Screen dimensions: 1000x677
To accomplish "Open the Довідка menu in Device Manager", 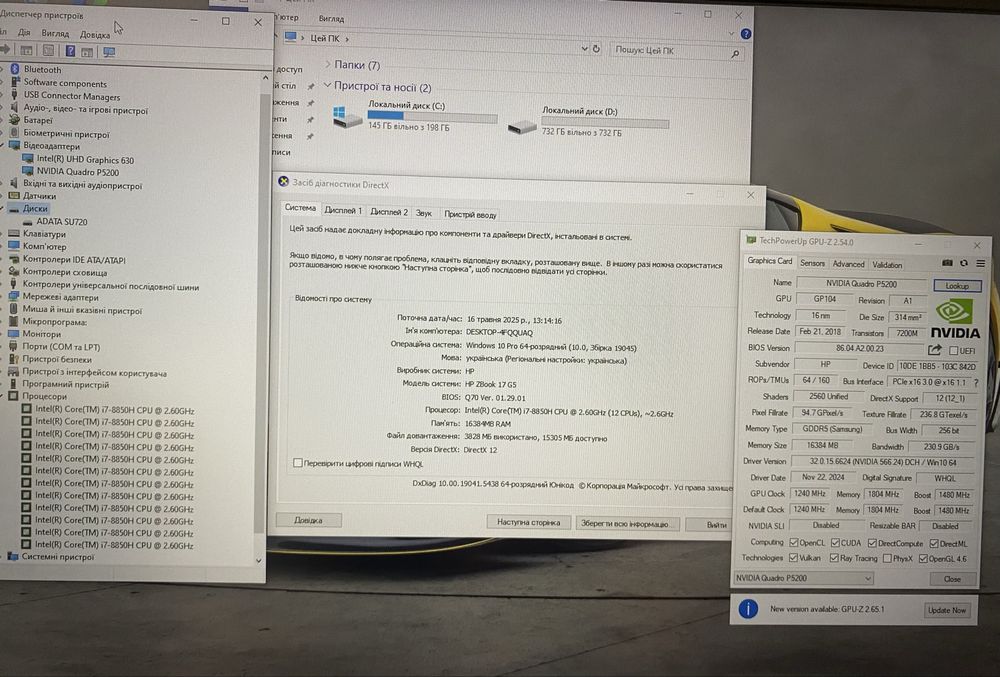I will pyautogui.click(x=95, y=34).
